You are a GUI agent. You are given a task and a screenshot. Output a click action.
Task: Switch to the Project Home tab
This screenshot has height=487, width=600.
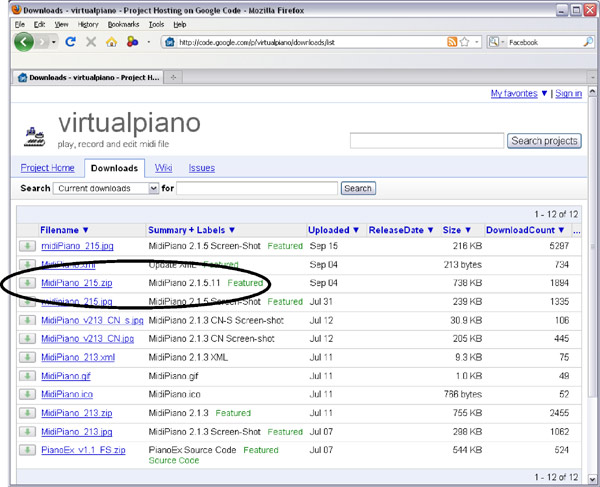click(x=47, y=168)
